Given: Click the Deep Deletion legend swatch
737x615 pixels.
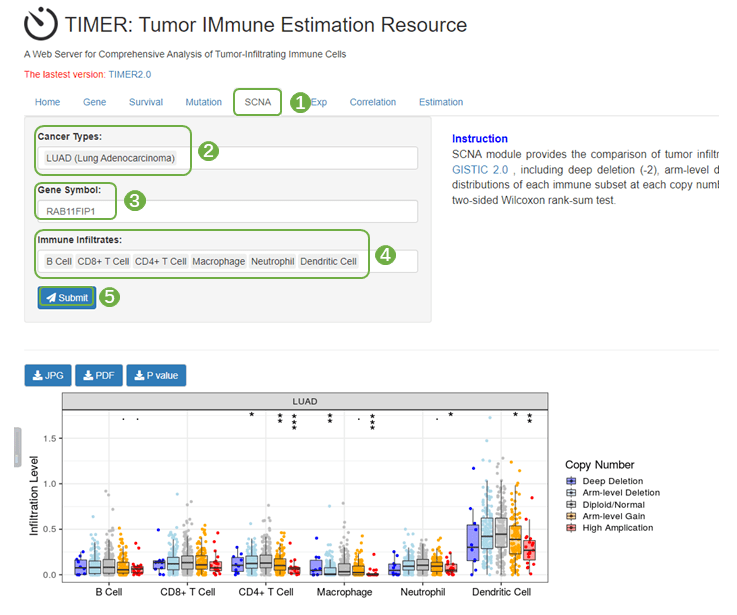Looking at the screenshot, I should [571, 481].
